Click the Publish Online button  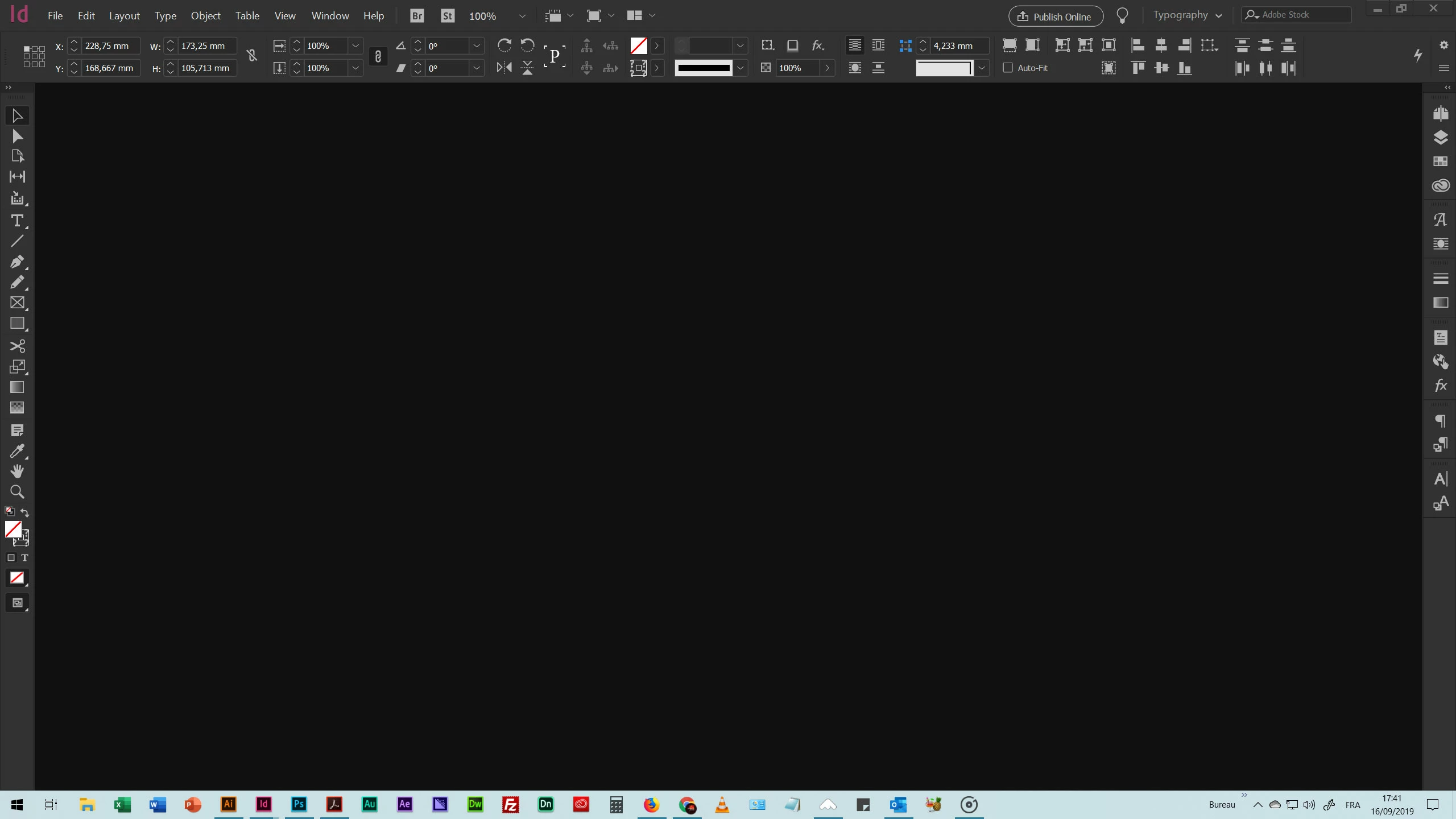coord(1056,16)
